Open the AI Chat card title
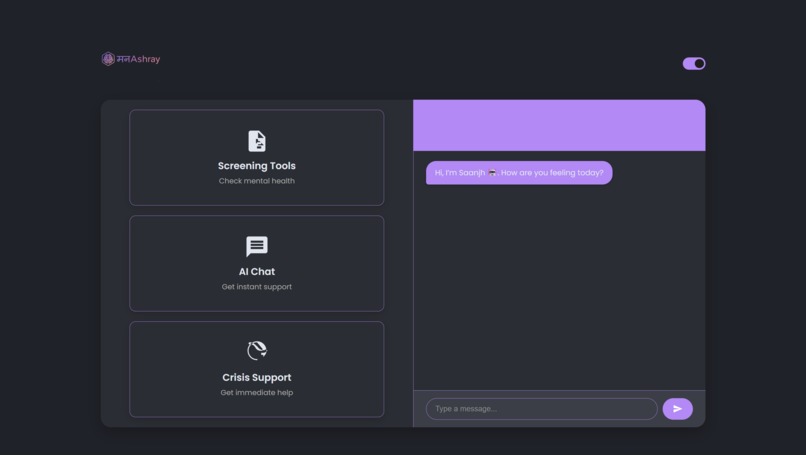Viewport: 806px width, 455px height. pyautogui.click(x=257, y=271)
